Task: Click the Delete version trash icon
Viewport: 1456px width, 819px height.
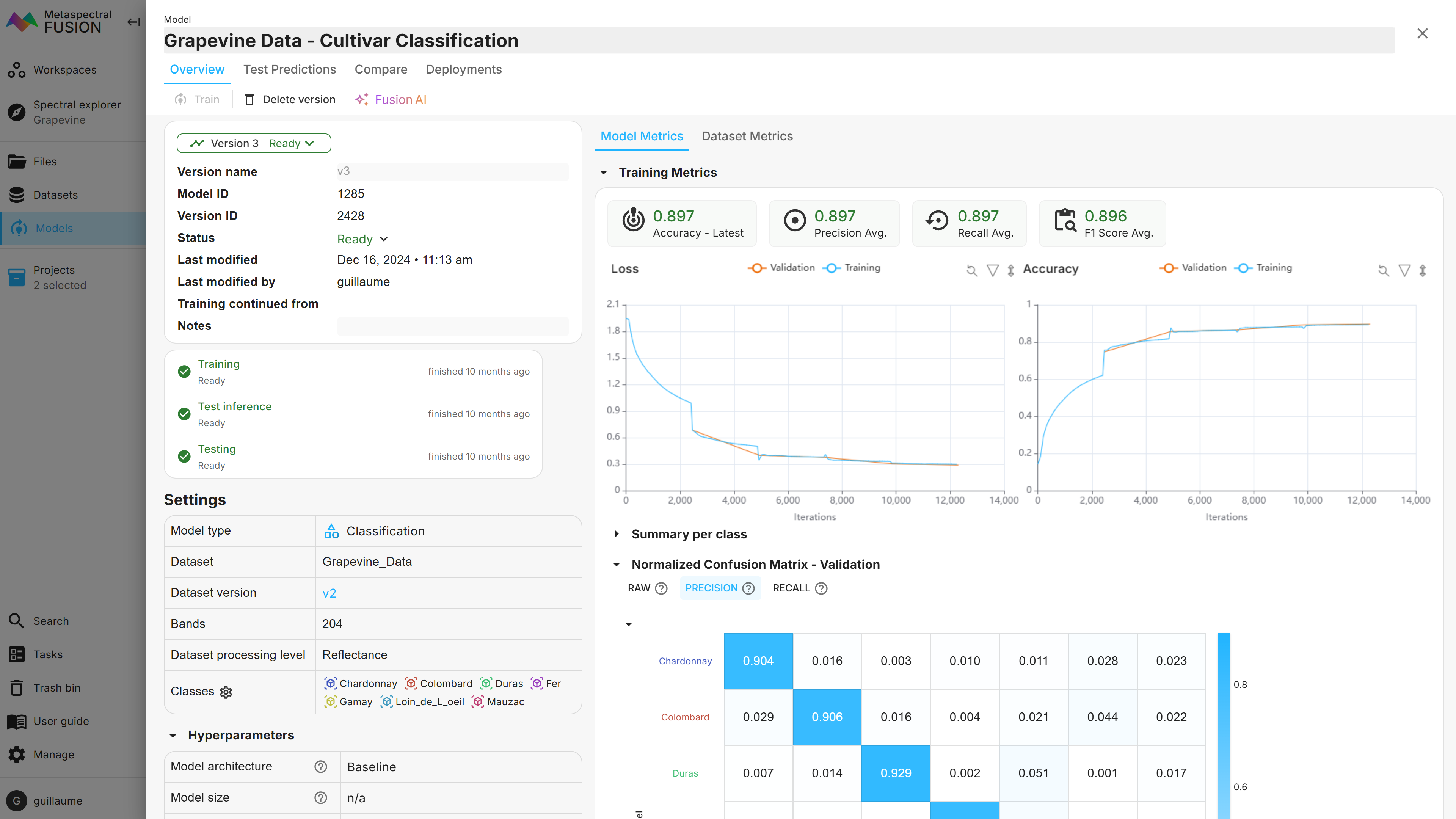Action: click(x=249, y=99)
